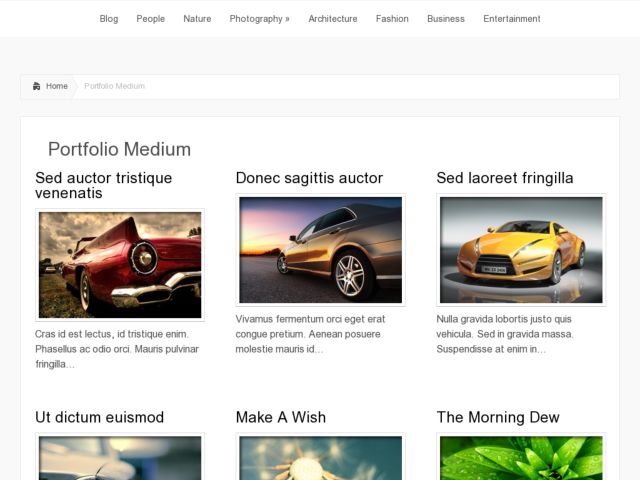Image resolution: width=640 pixels, height=480 pixels.
Task: Click the red vintage car thumbnail
Action: coord(120,265)
